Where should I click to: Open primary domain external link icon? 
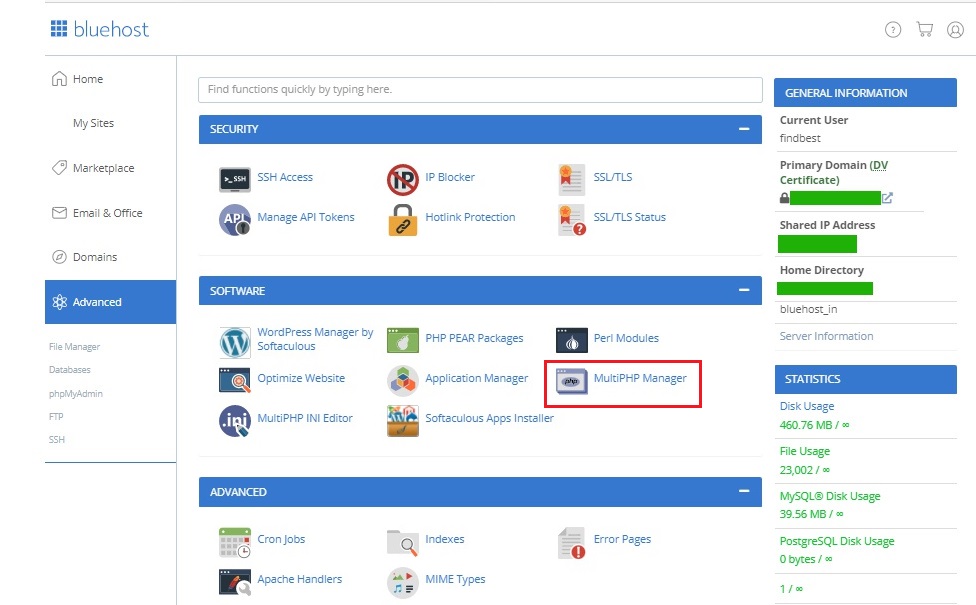click(x=888, y=198)
